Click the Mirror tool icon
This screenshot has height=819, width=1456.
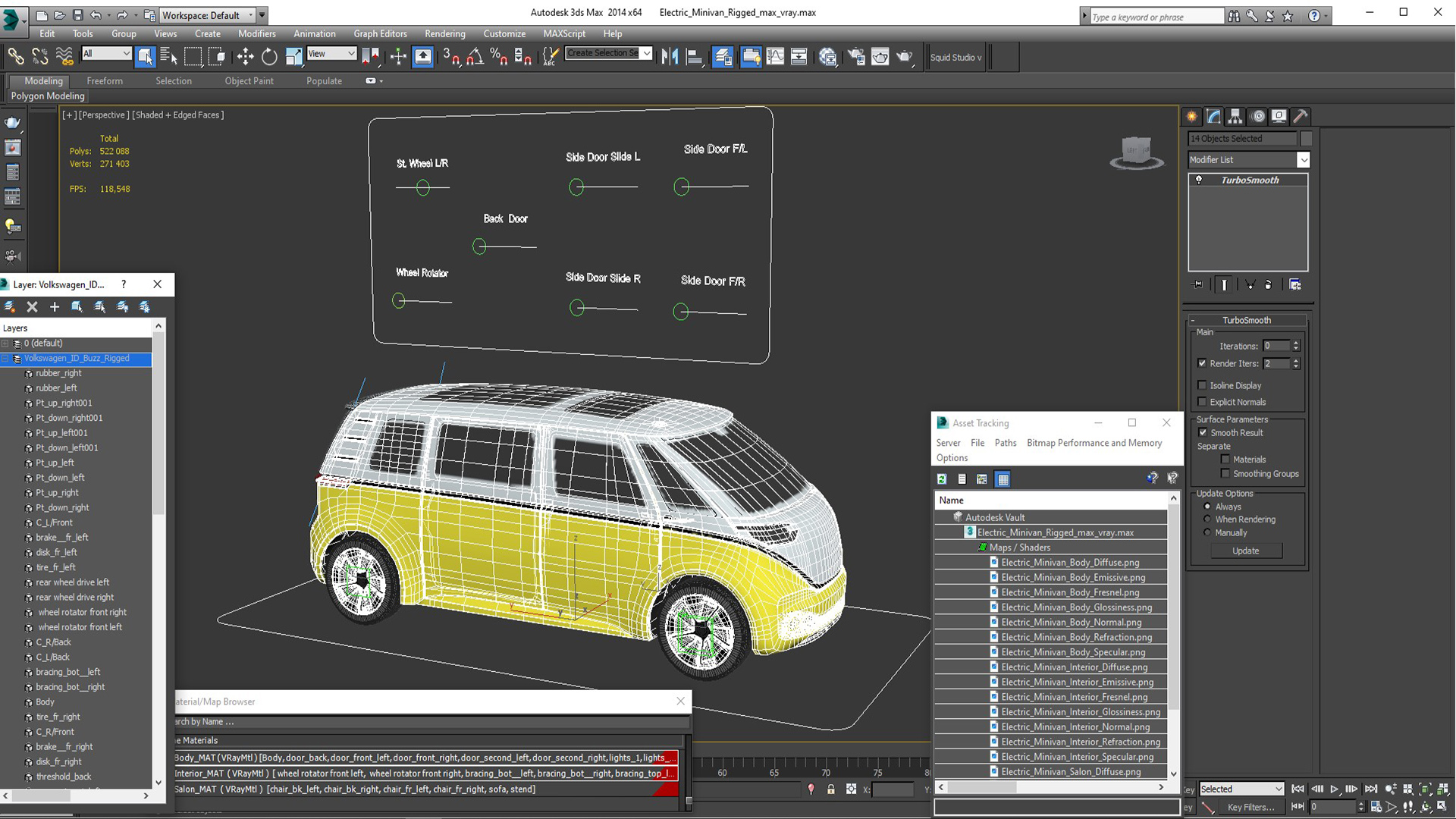coord(670,56)
